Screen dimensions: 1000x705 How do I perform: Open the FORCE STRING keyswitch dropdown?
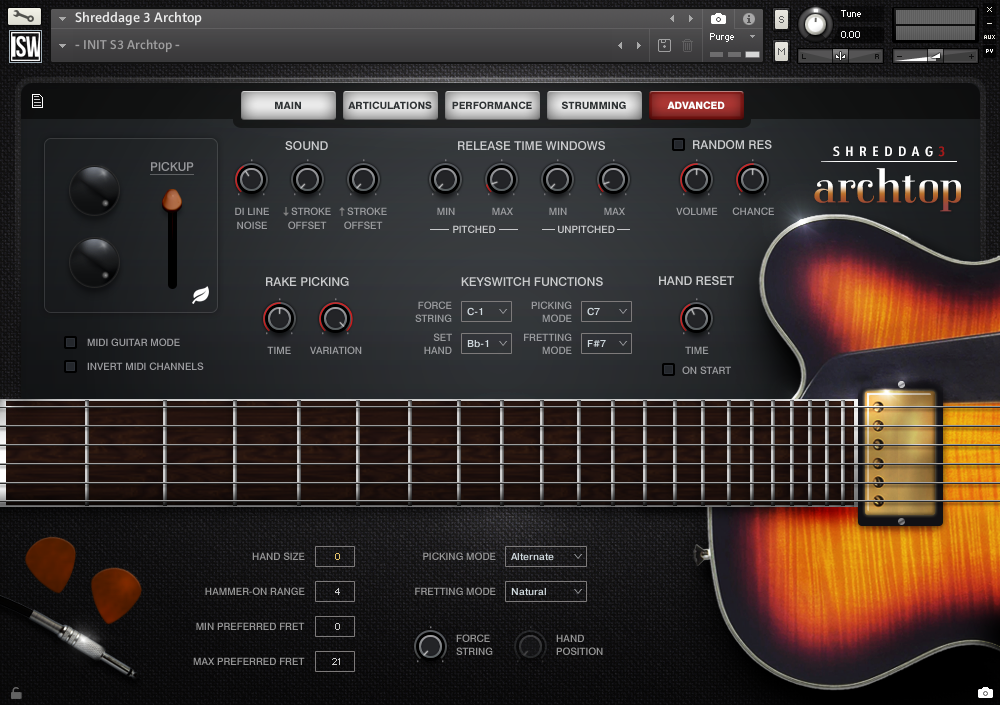[486, 311]
